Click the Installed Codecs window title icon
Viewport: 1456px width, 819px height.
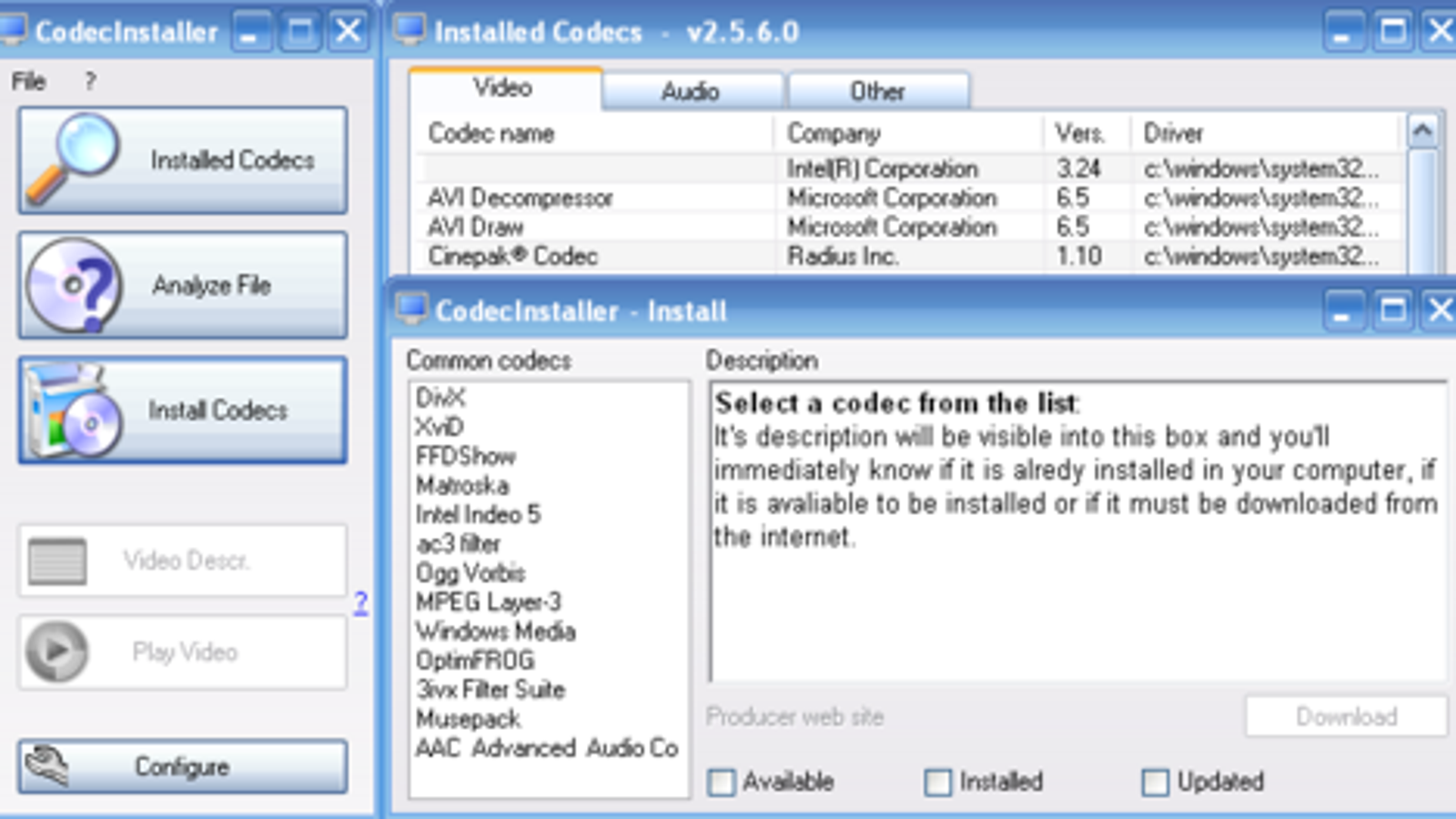409,30
